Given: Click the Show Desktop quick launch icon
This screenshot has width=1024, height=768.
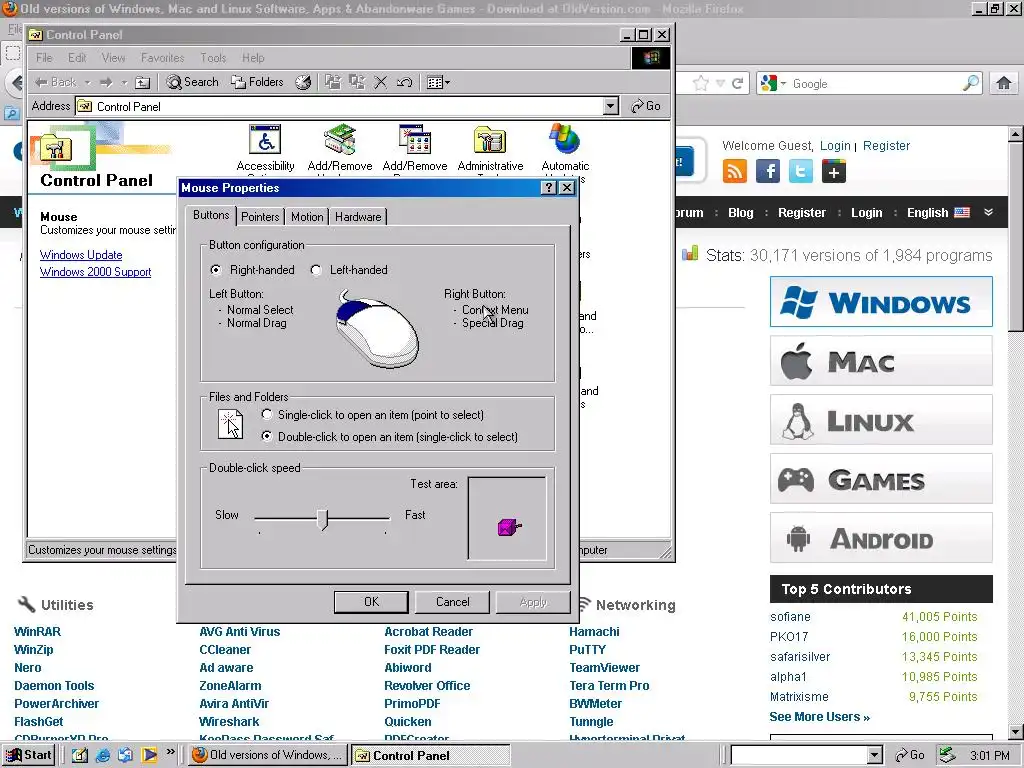Looking at the screenshot, I should tap(80, 755).
